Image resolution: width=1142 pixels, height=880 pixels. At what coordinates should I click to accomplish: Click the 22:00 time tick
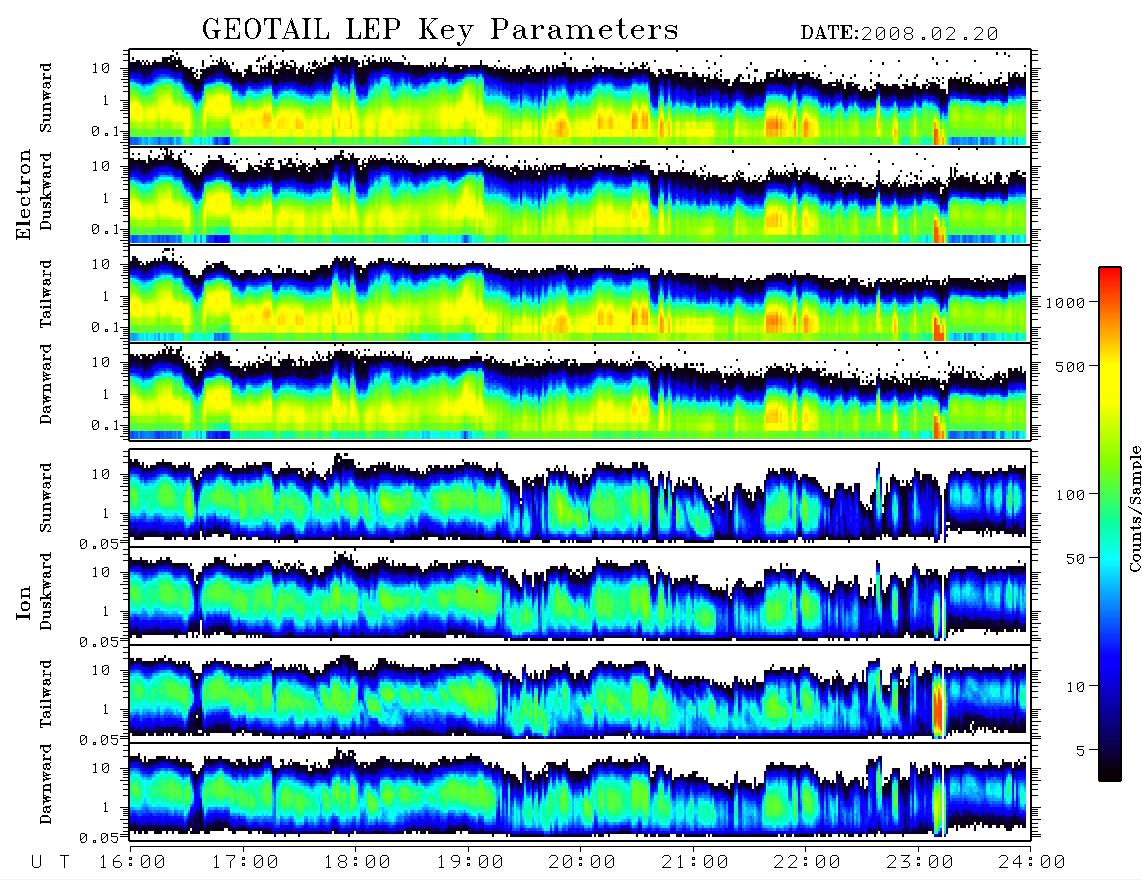(807, 862)
